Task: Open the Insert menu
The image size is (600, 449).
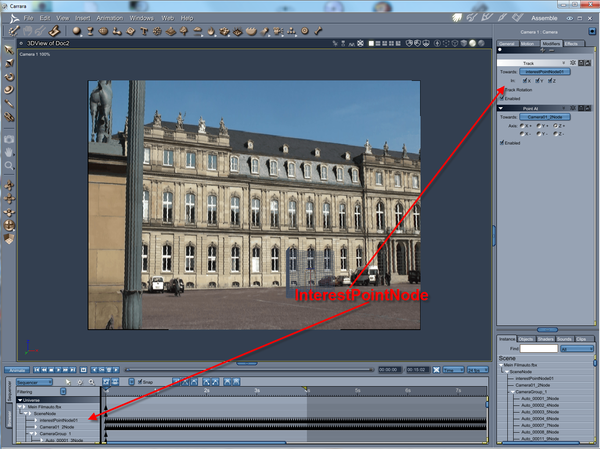Action: pos(82,18)
